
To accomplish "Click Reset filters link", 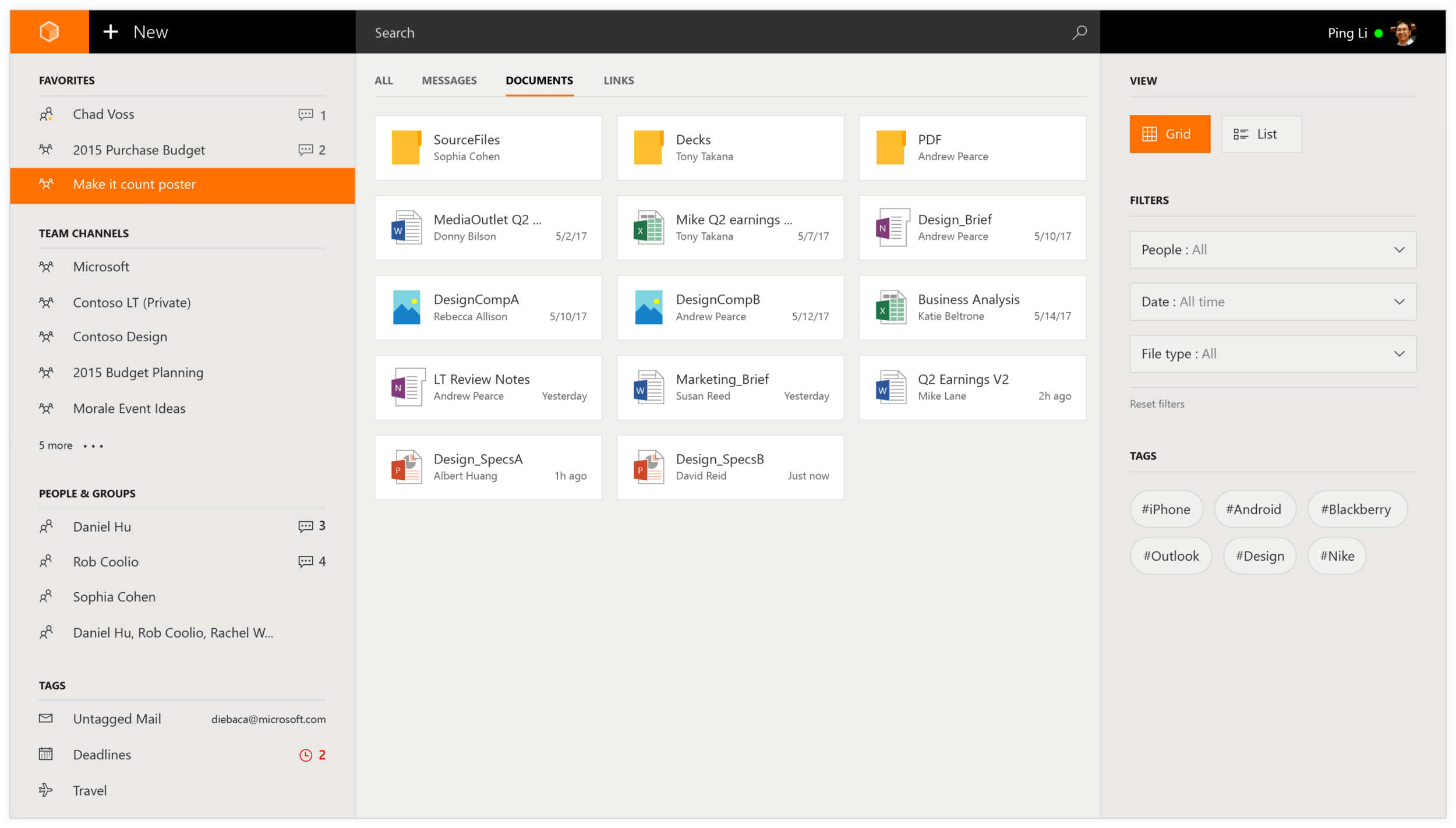I will (1157, 404).
